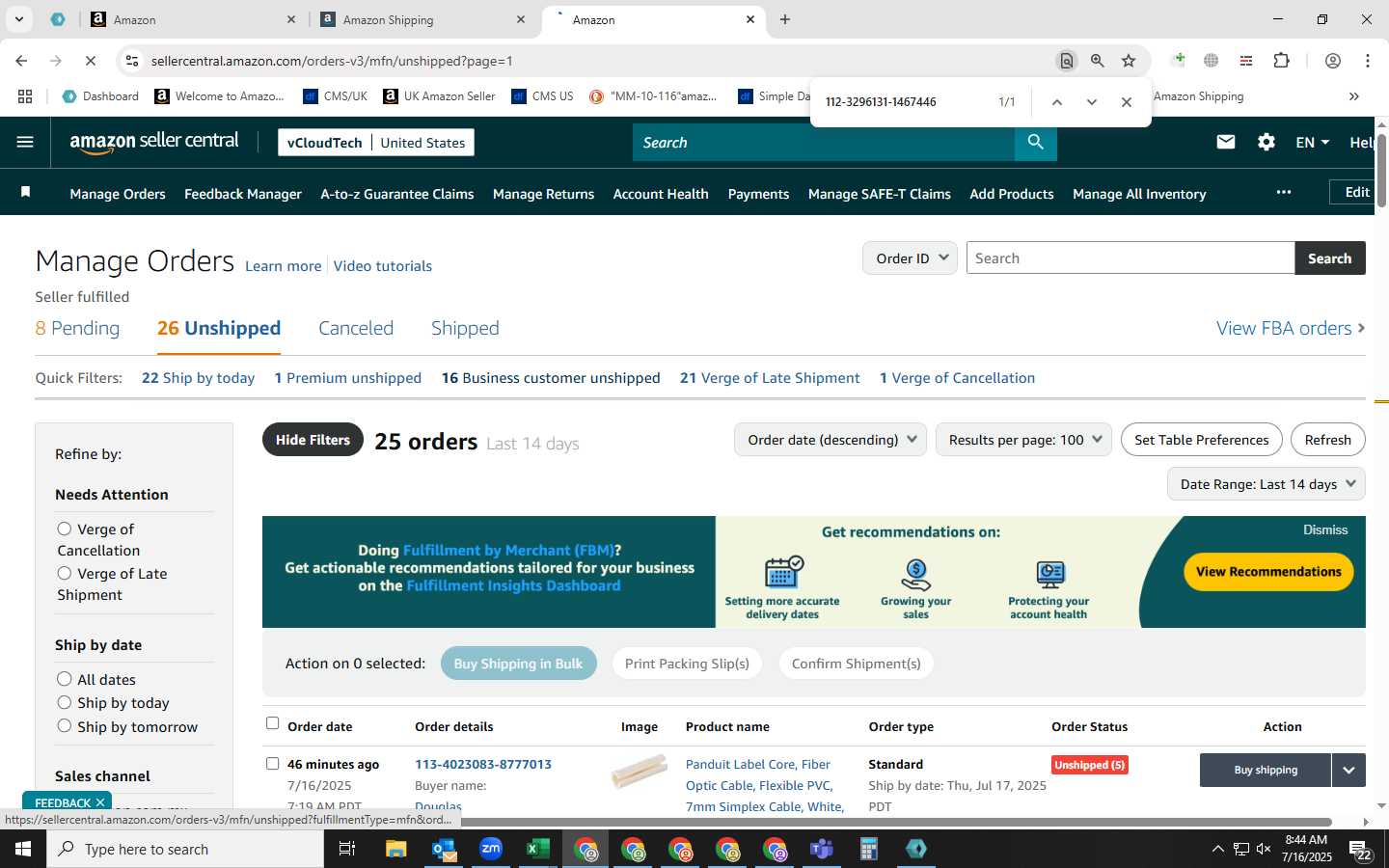Open the settings gear icon
Viewport: 1389px width, 868px height.
1266,142
